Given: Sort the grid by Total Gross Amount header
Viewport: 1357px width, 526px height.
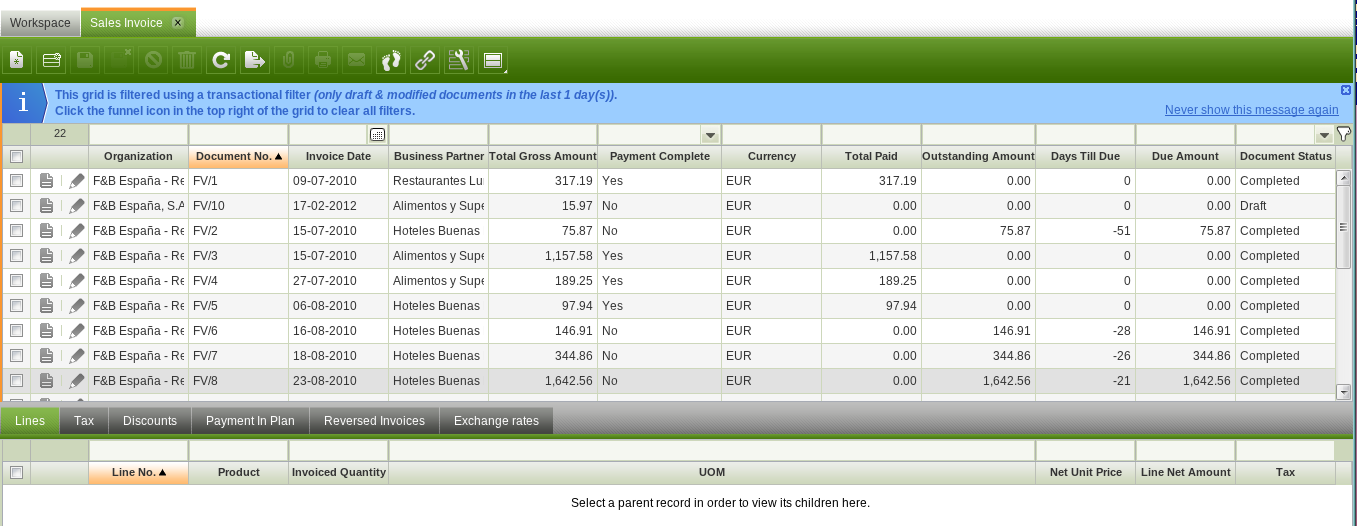Looking at the screenshot, I should (x=542, y=156).
